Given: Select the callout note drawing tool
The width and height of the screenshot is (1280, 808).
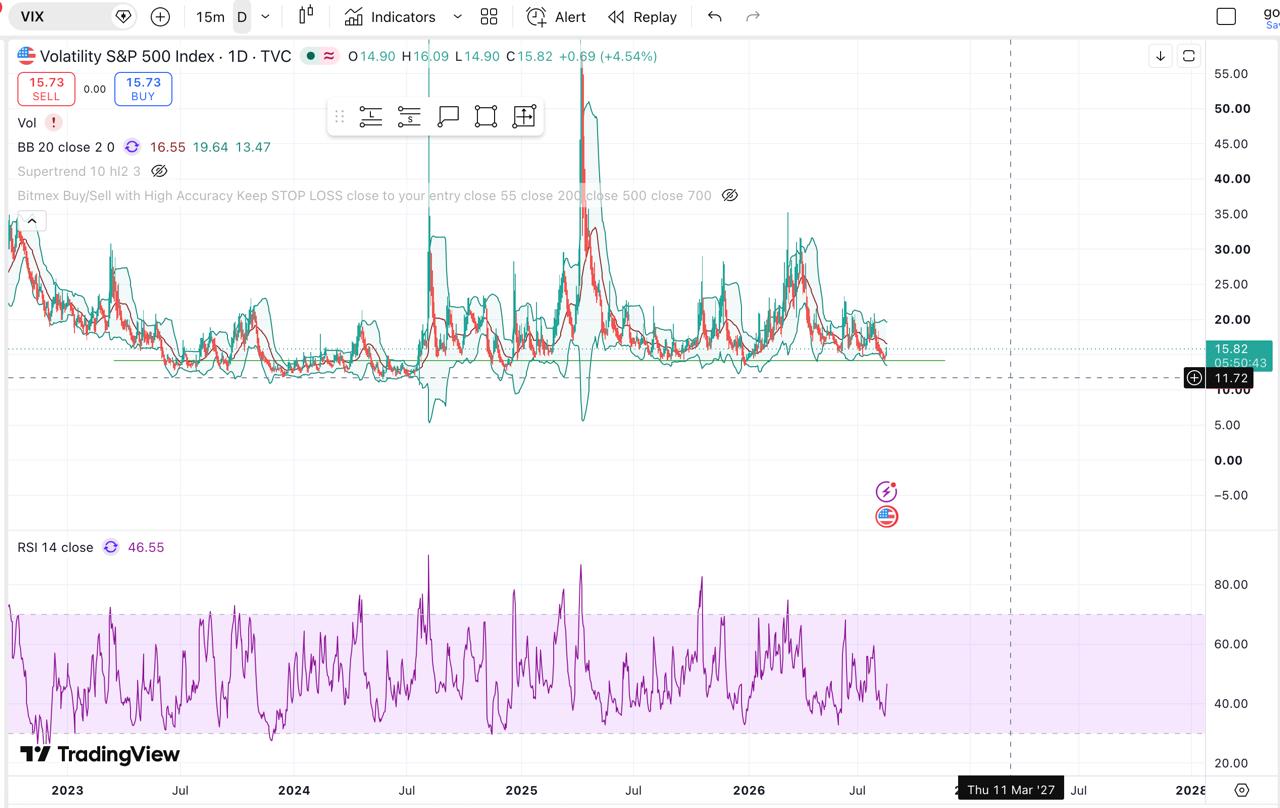Looking at the screenshot, I should (x=448, y=117).
